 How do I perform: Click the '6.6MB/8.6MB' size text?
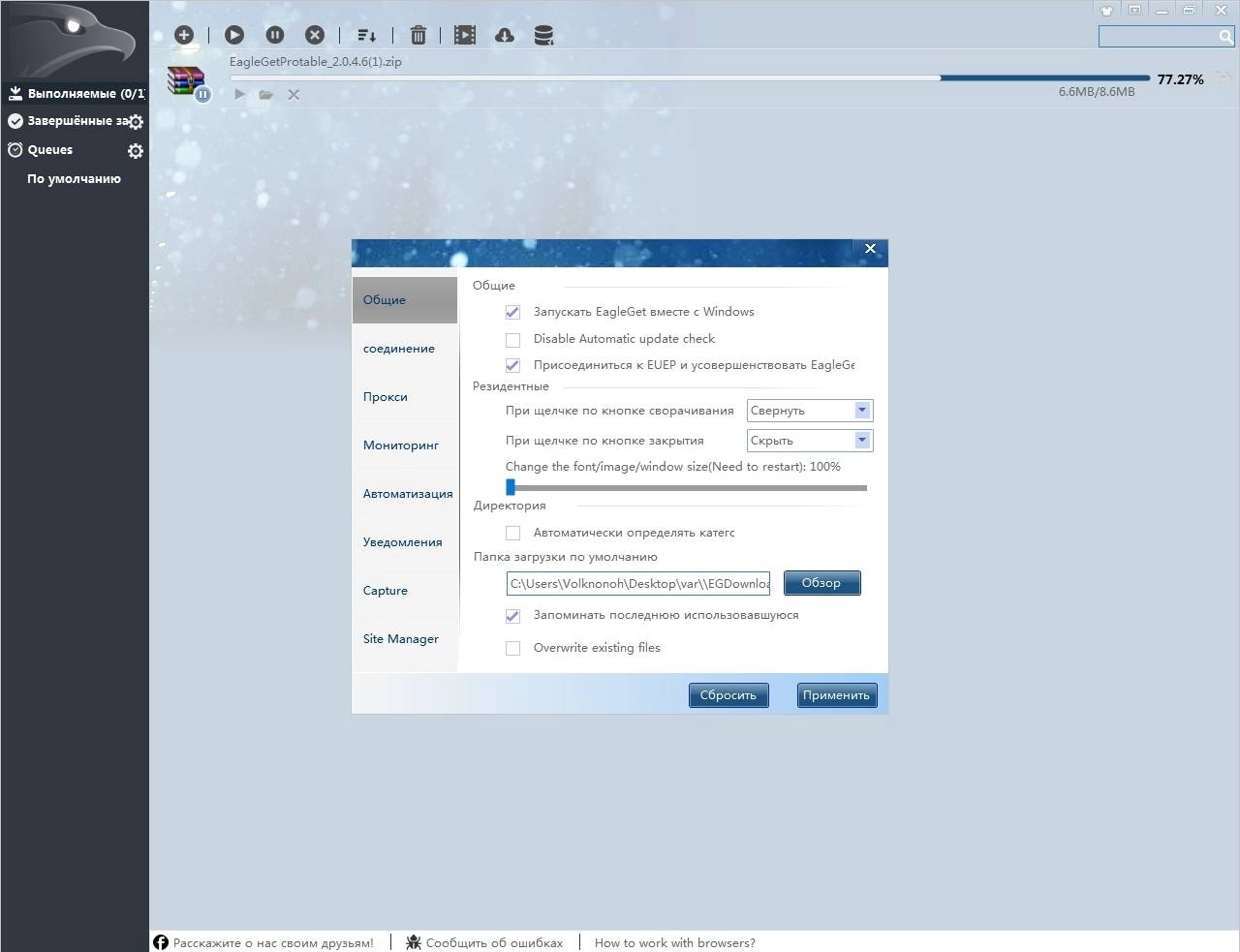click(1097, 91)
